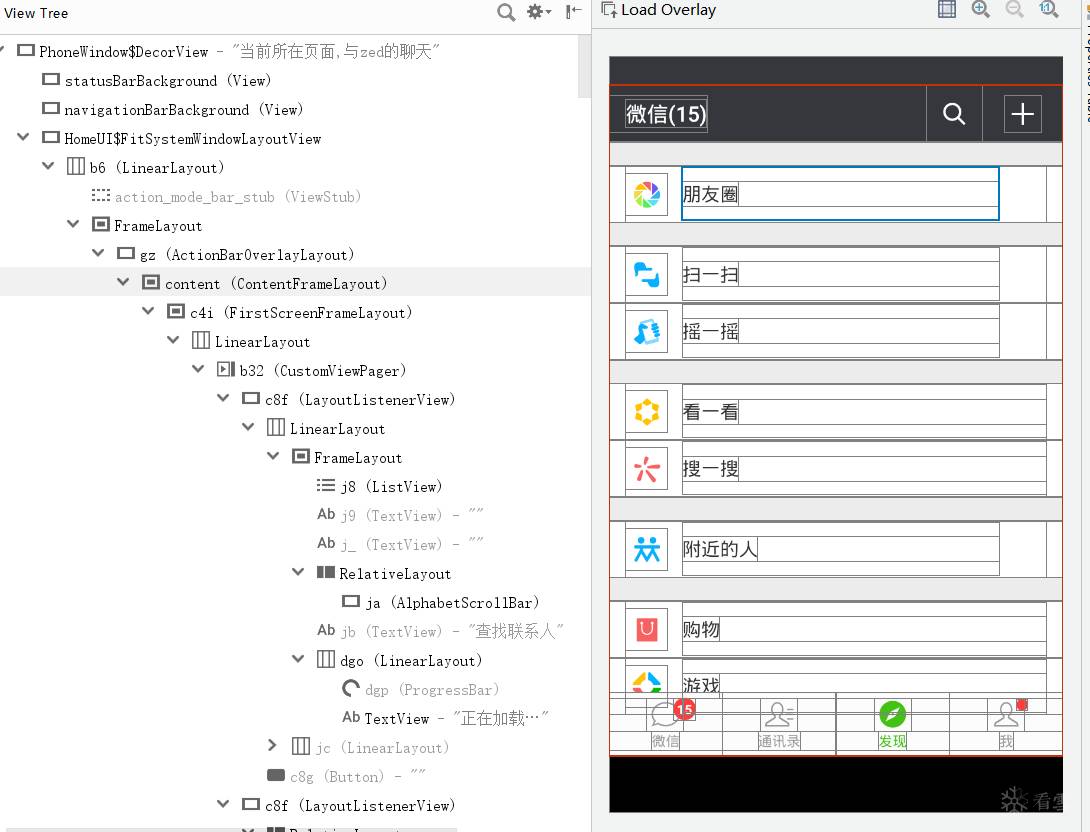Select the TextView "正在加载…" row
The image size is (1090, 832).
pyautogui.click(x=295, y=718)
